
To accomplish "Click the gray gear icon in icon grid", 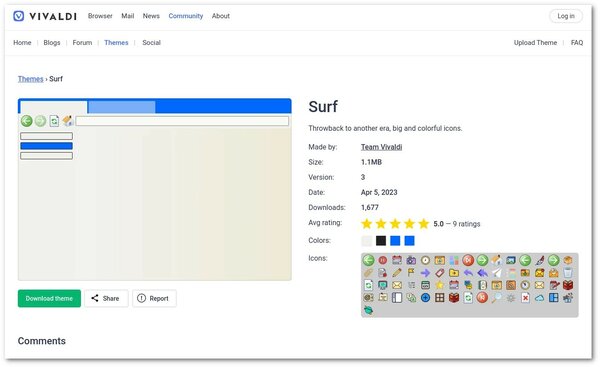I will tap(511, 298).
